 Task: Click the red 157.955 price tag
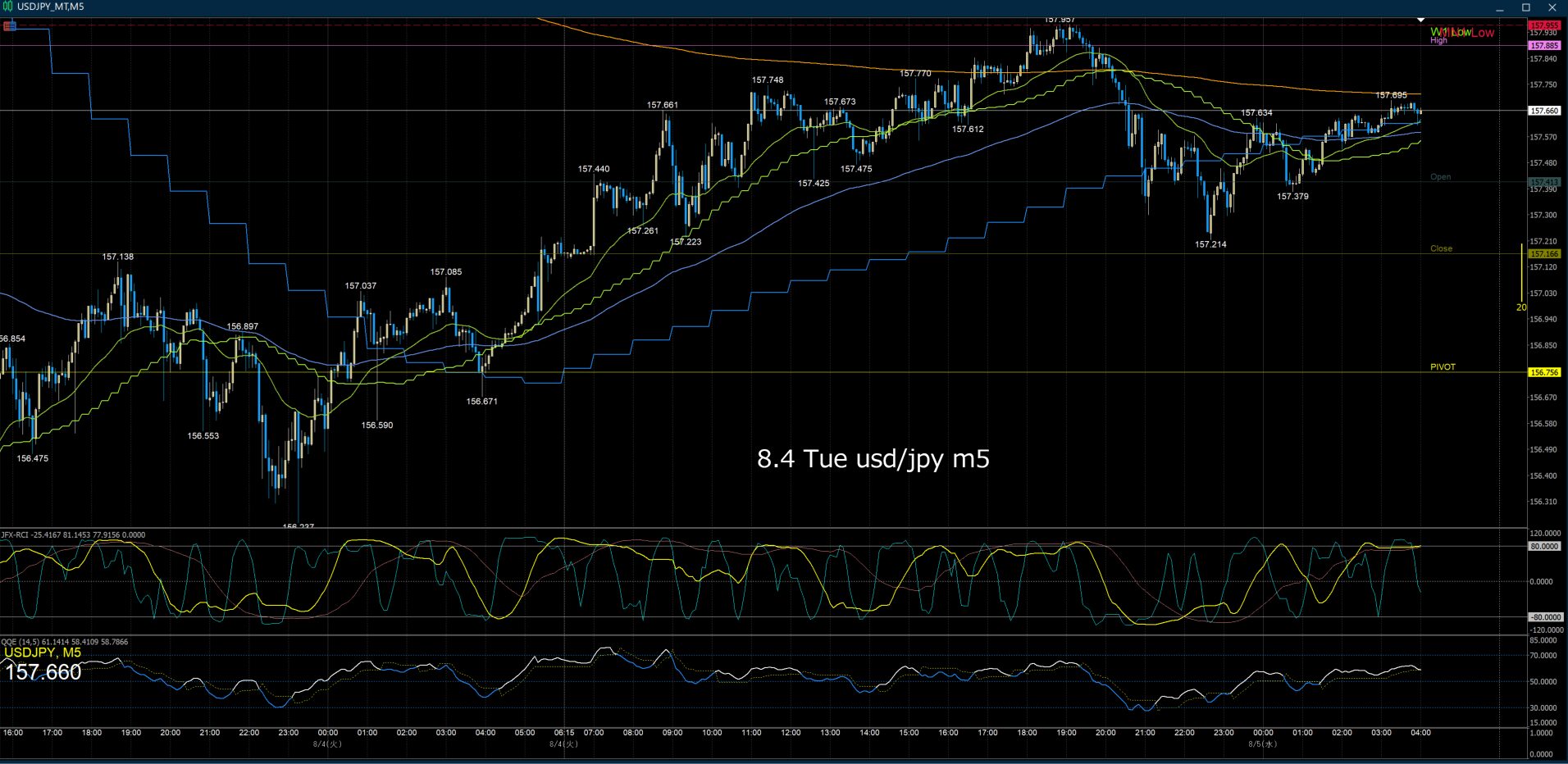tap(1544, 25)
